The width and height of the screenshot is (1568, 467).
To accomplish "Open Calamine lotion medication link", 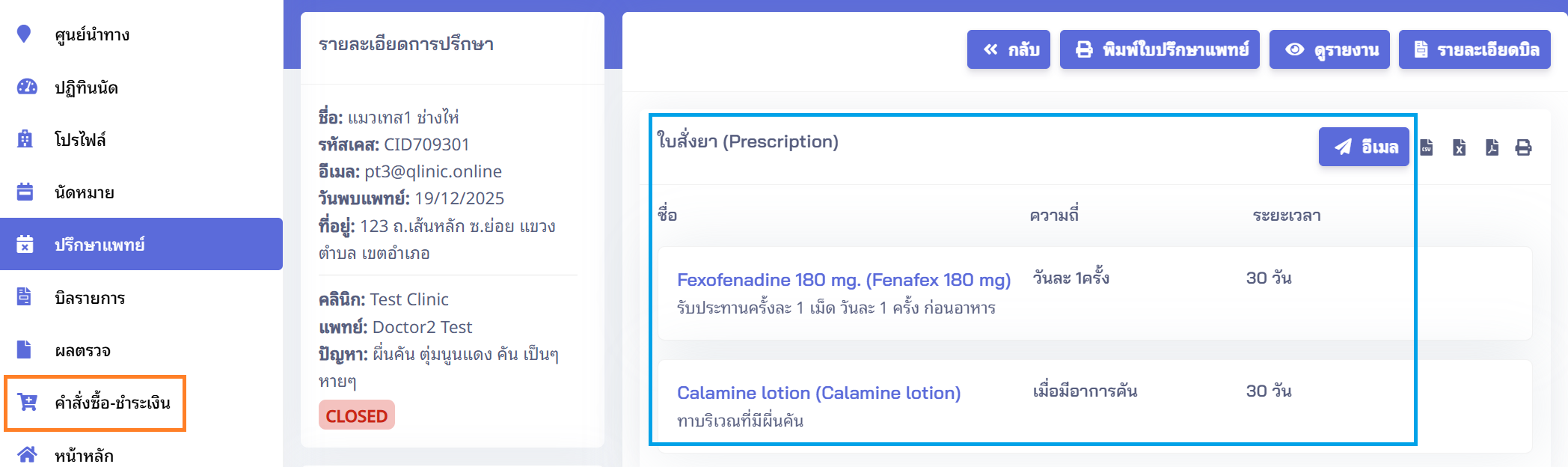I will [x=818, y=393].
